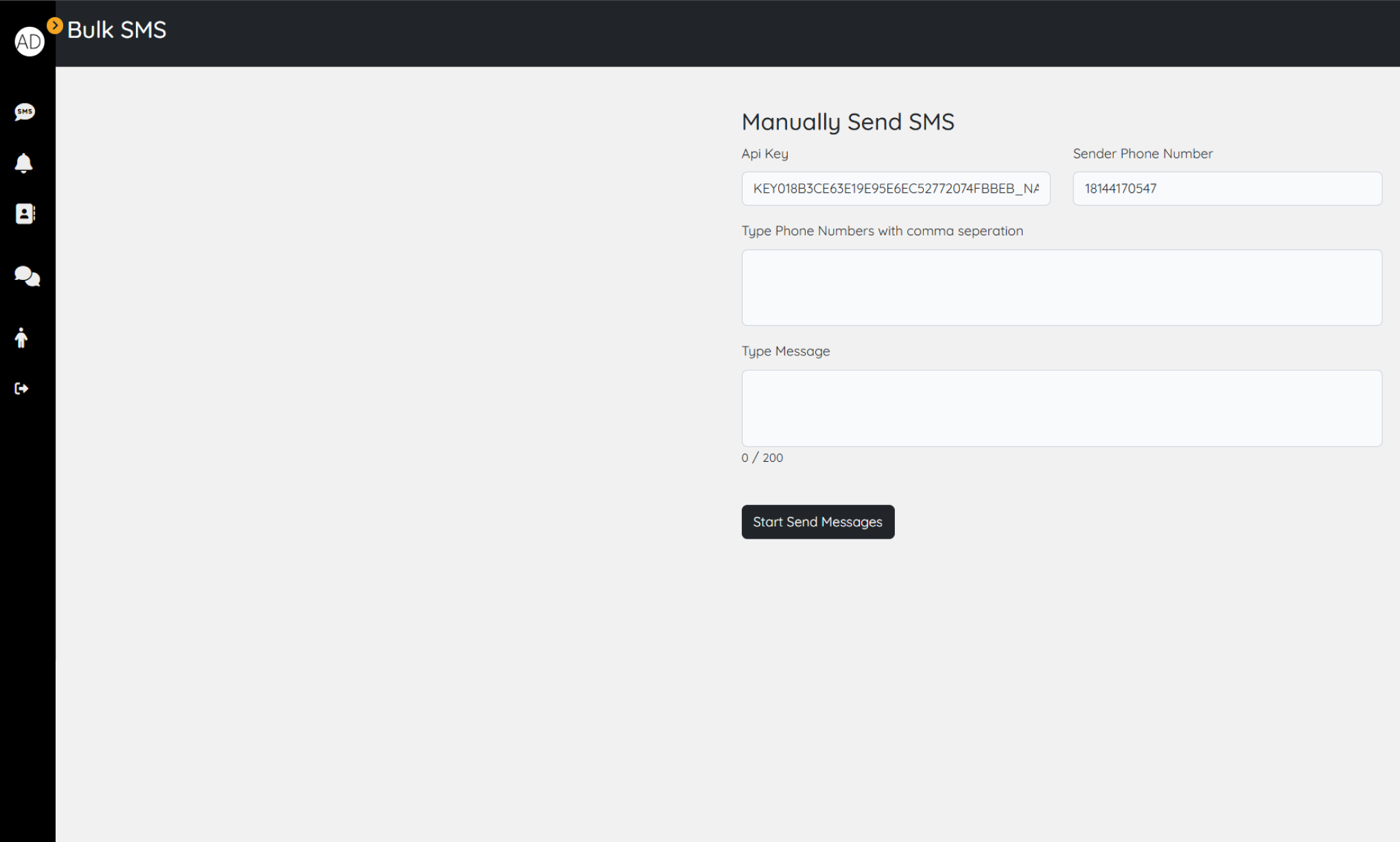This screenshot has height=842, width=1400.
Task: Click the Type Message label
Action: coord(786,351)
